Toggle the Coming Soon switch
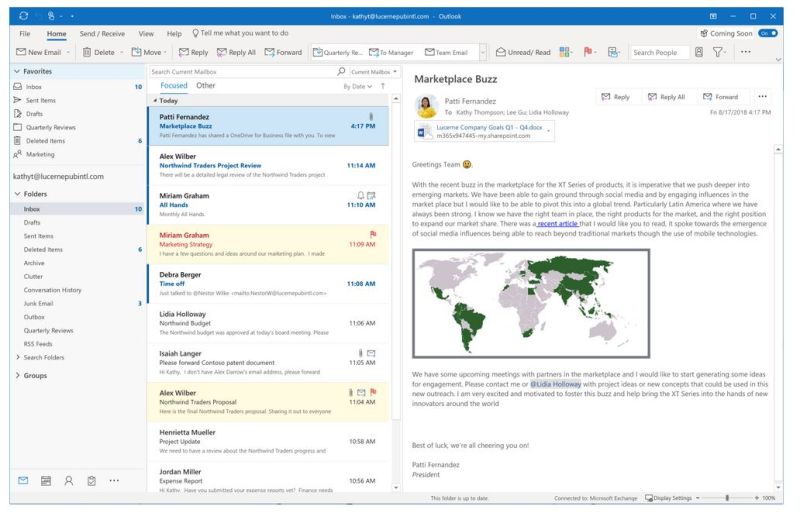 (767, 33)
